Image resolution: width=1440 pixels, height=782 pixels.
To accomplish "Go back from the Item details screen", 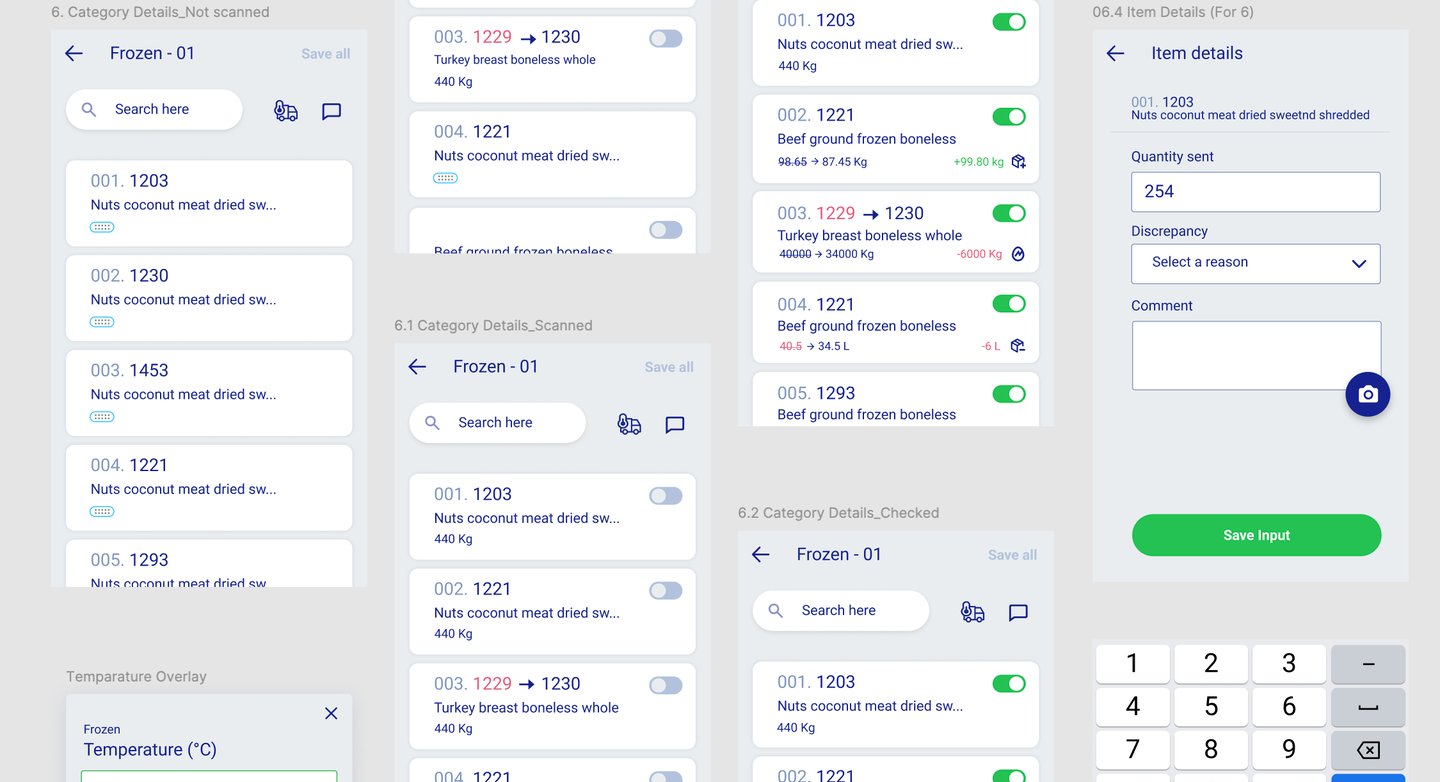I will [1116, 54].
